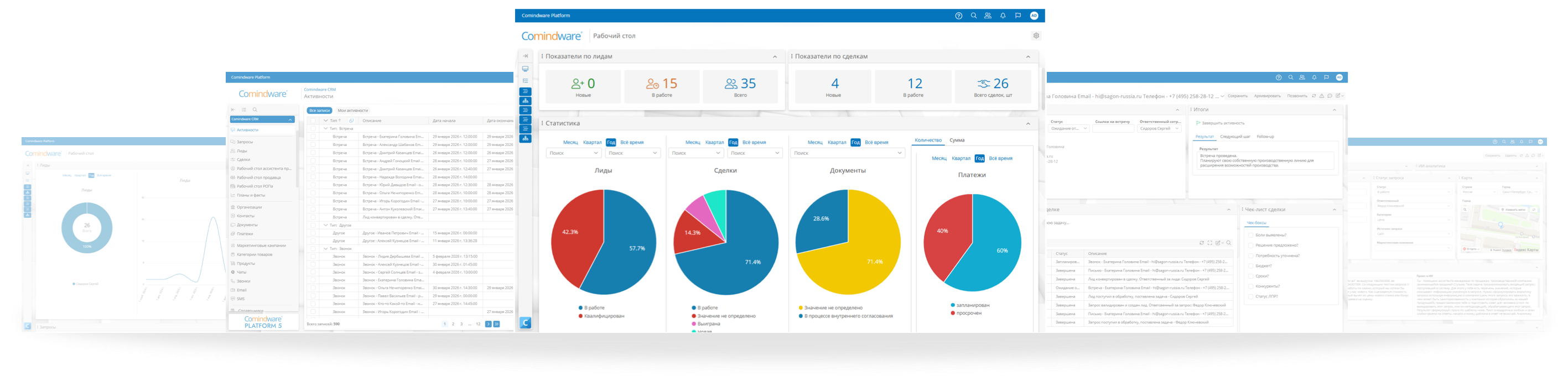The height and width of the screenshot is (381, 1568).
Task: Collapse the Статистика panel
Action: click(x=1028, y=123)
